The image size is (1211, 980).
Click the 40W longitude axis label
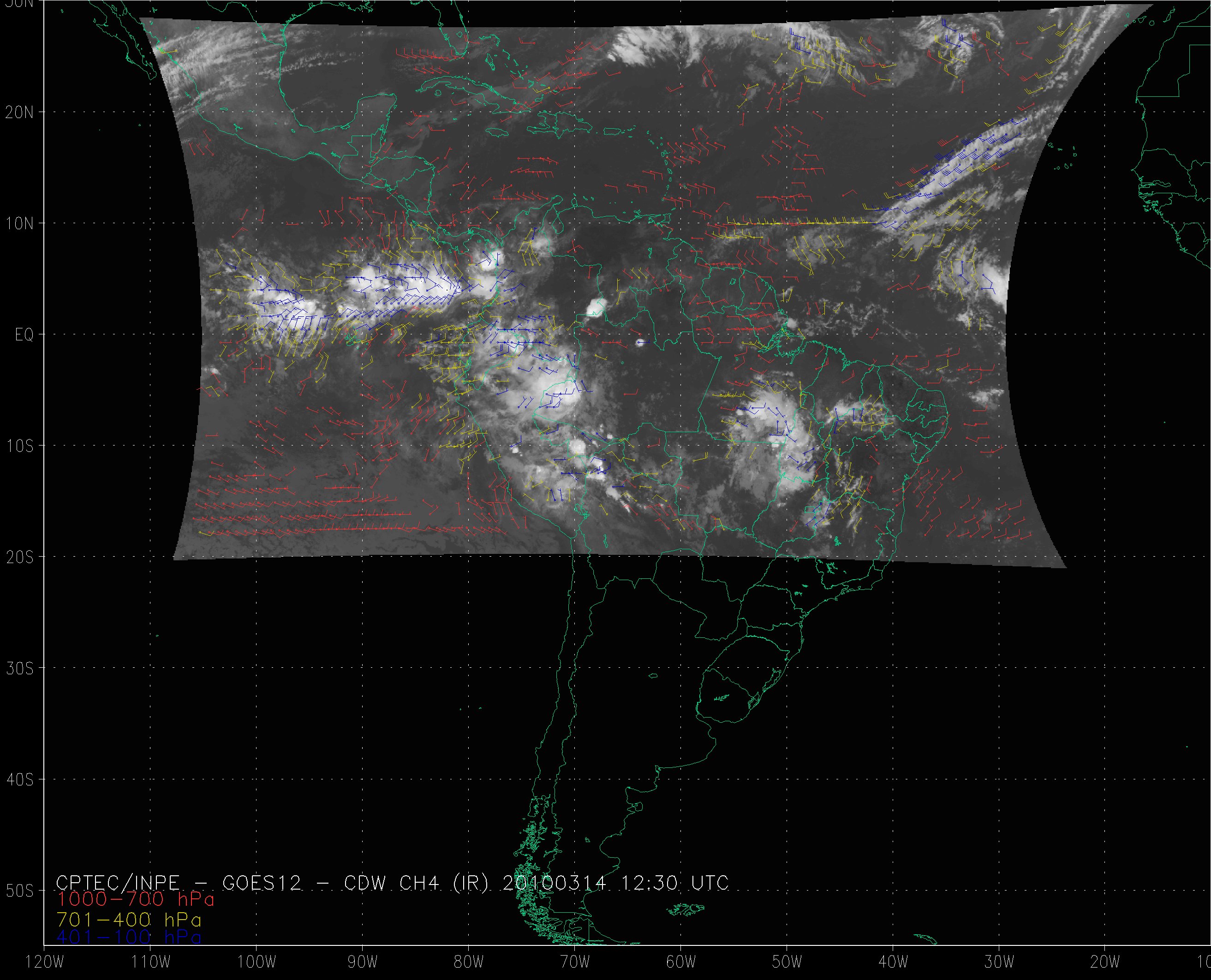[893, 962]
